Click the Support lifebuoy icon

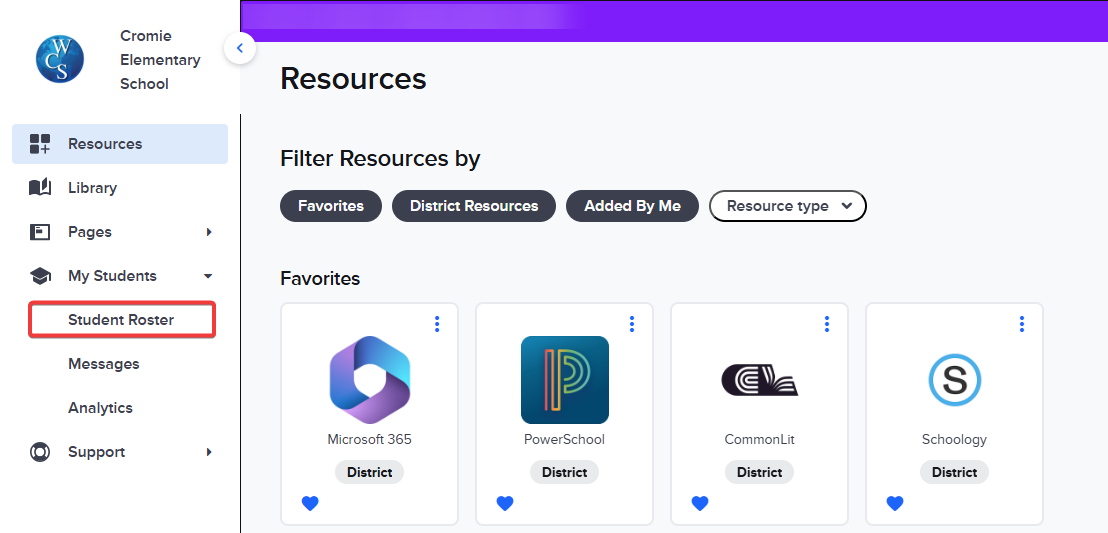tap(40, 452)
